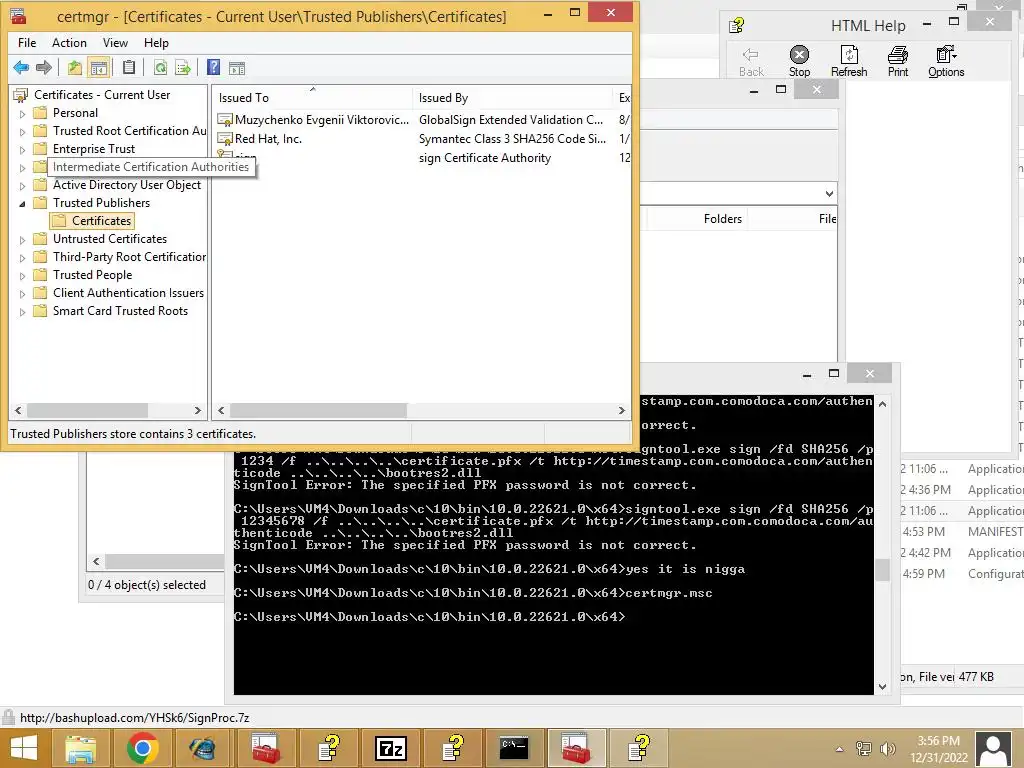1024x768 pixels.
Task: Click console tree scrollbar right arrow
Action: [198, 410]
